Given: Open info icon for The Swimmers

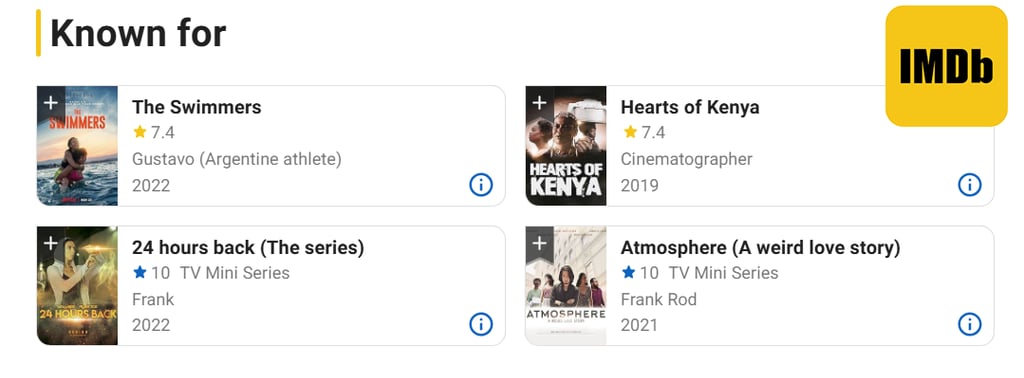Looking at the screenshot, I should [x=481, y=185].
